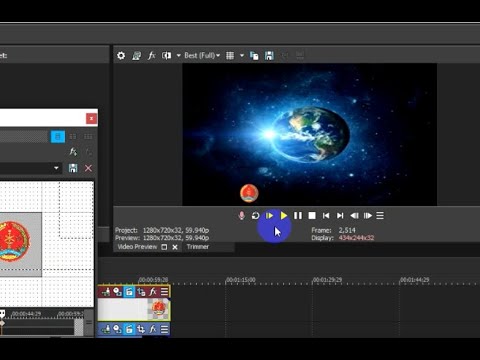Toggle Split Screen View button
Screen dimensions: 480x360
167,56
